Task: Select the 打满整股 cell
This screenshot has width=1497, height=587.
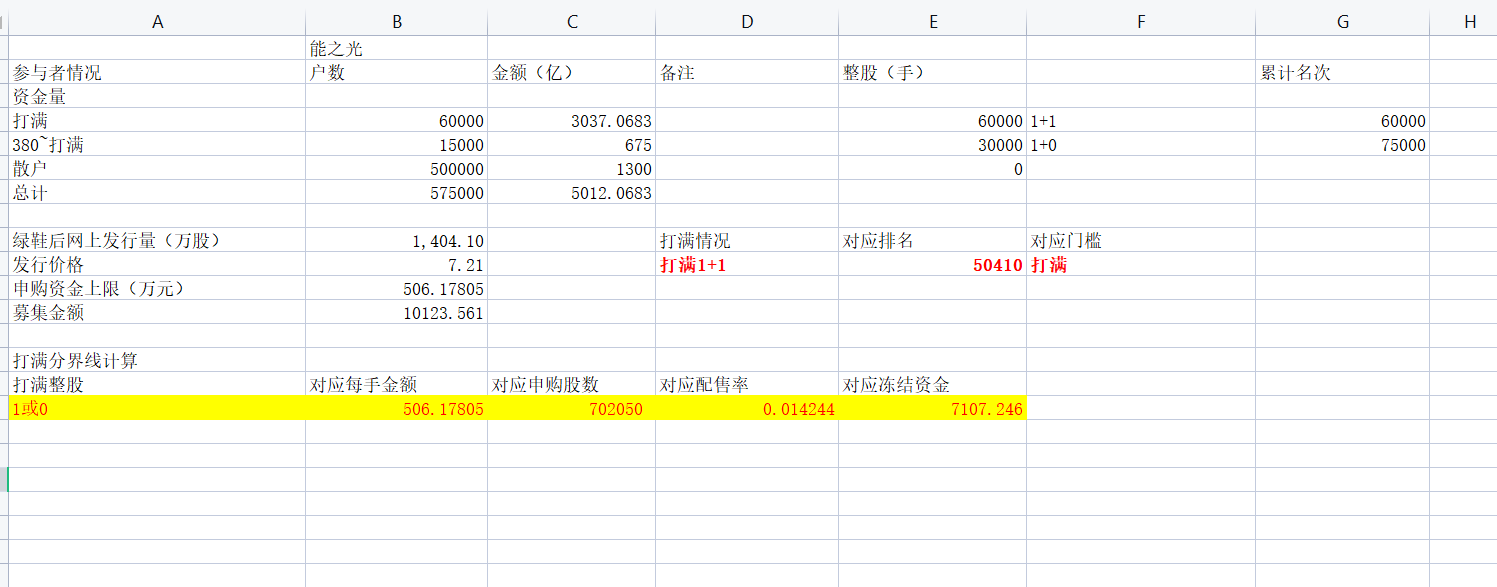Action: (157, 384)
